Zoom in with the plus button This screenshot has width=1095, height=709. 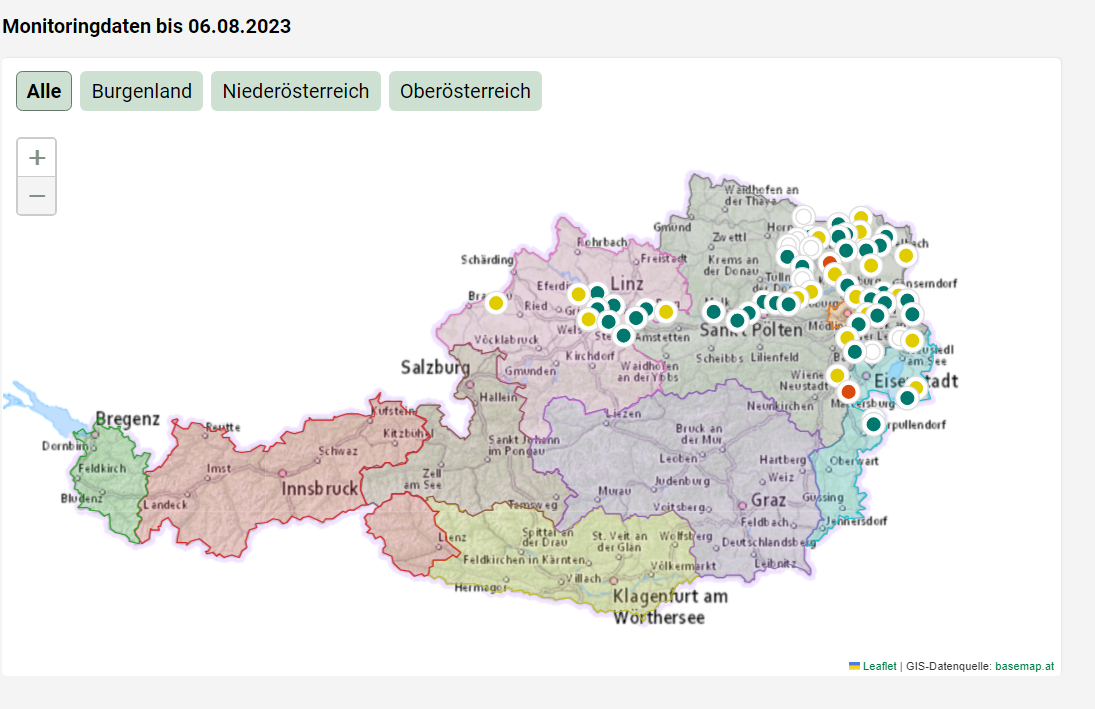click(37, 158)
